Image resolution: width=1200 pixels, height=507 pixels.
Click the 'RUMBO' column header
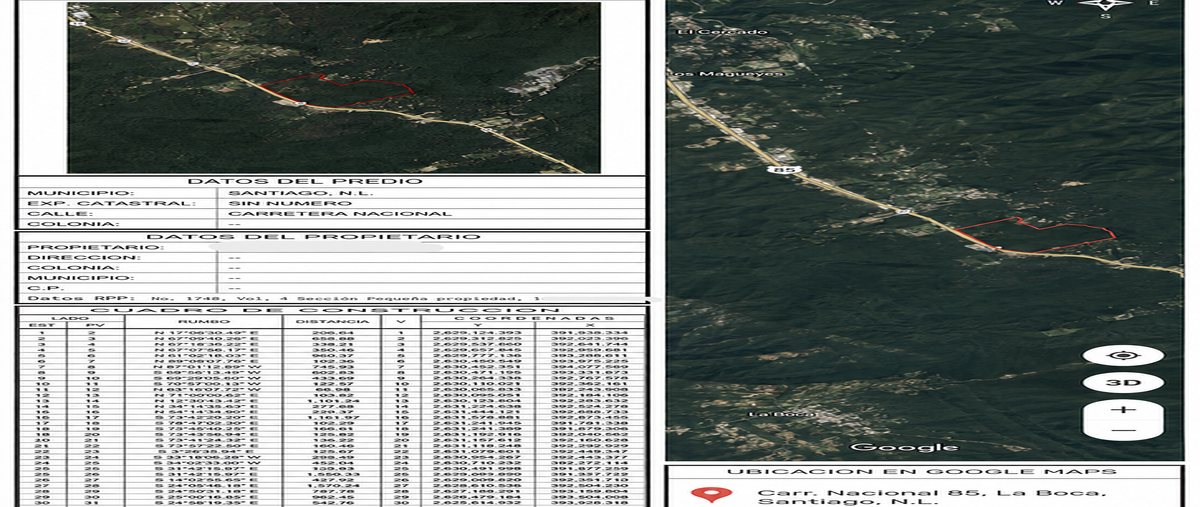pyautogui.click(x=203, y=322)
